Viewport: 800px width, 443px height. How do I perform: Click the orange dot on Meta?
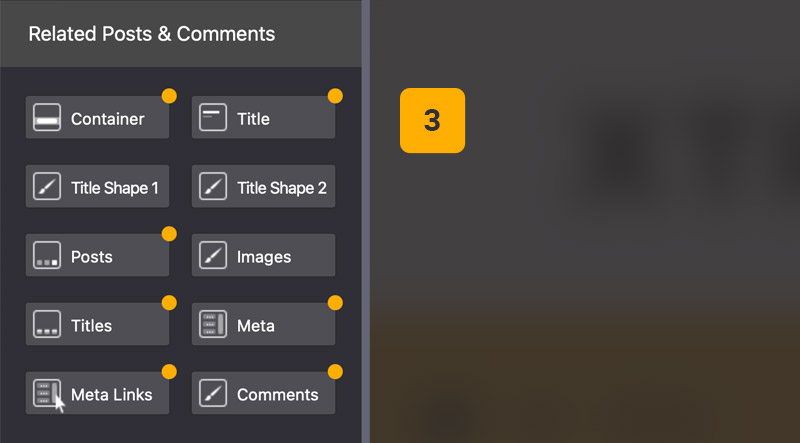pyautogui.click(x=335, y=303)
